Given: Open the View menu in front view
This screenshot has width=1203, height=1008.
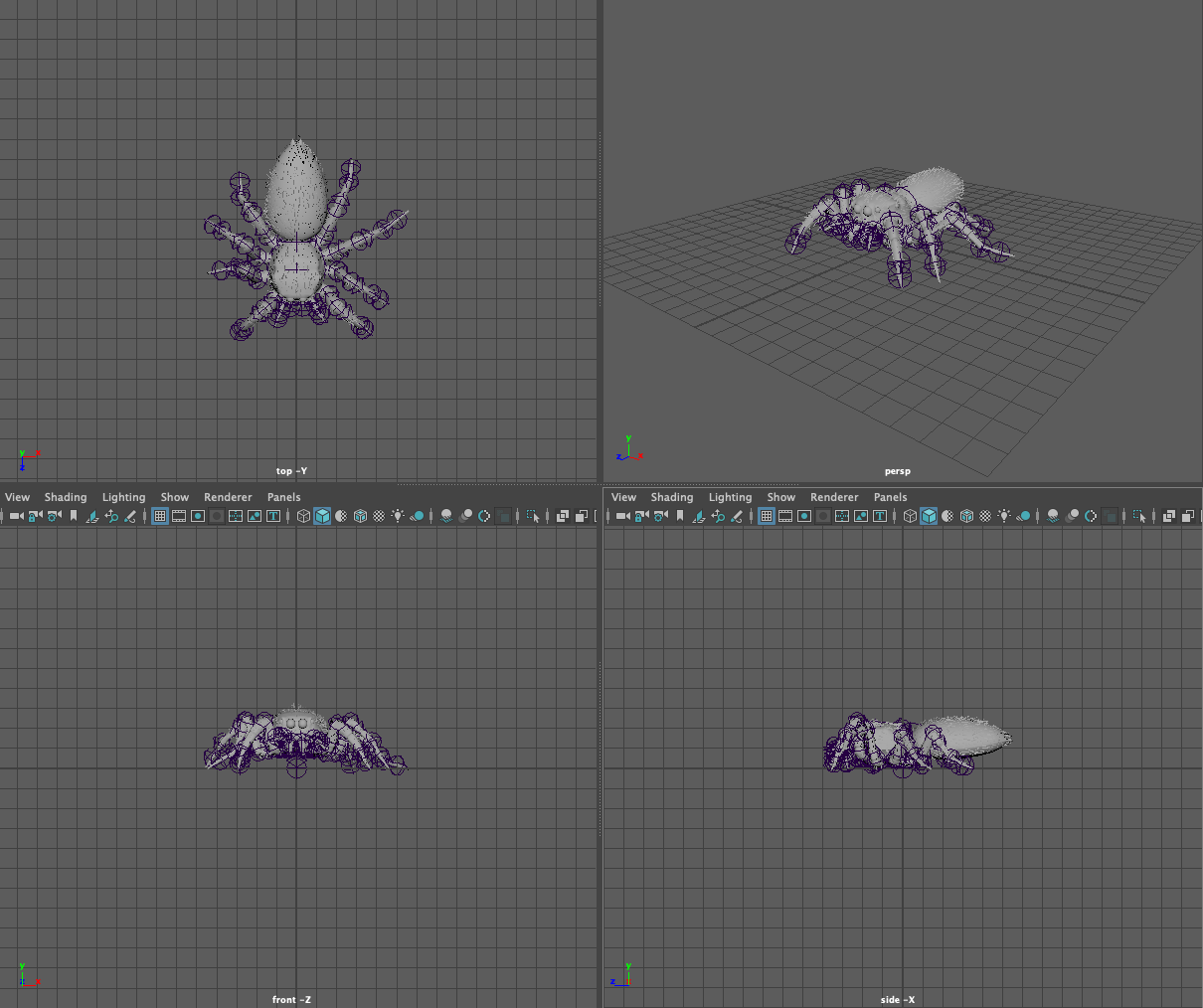Looking at the screenshot, I should 18,497.
